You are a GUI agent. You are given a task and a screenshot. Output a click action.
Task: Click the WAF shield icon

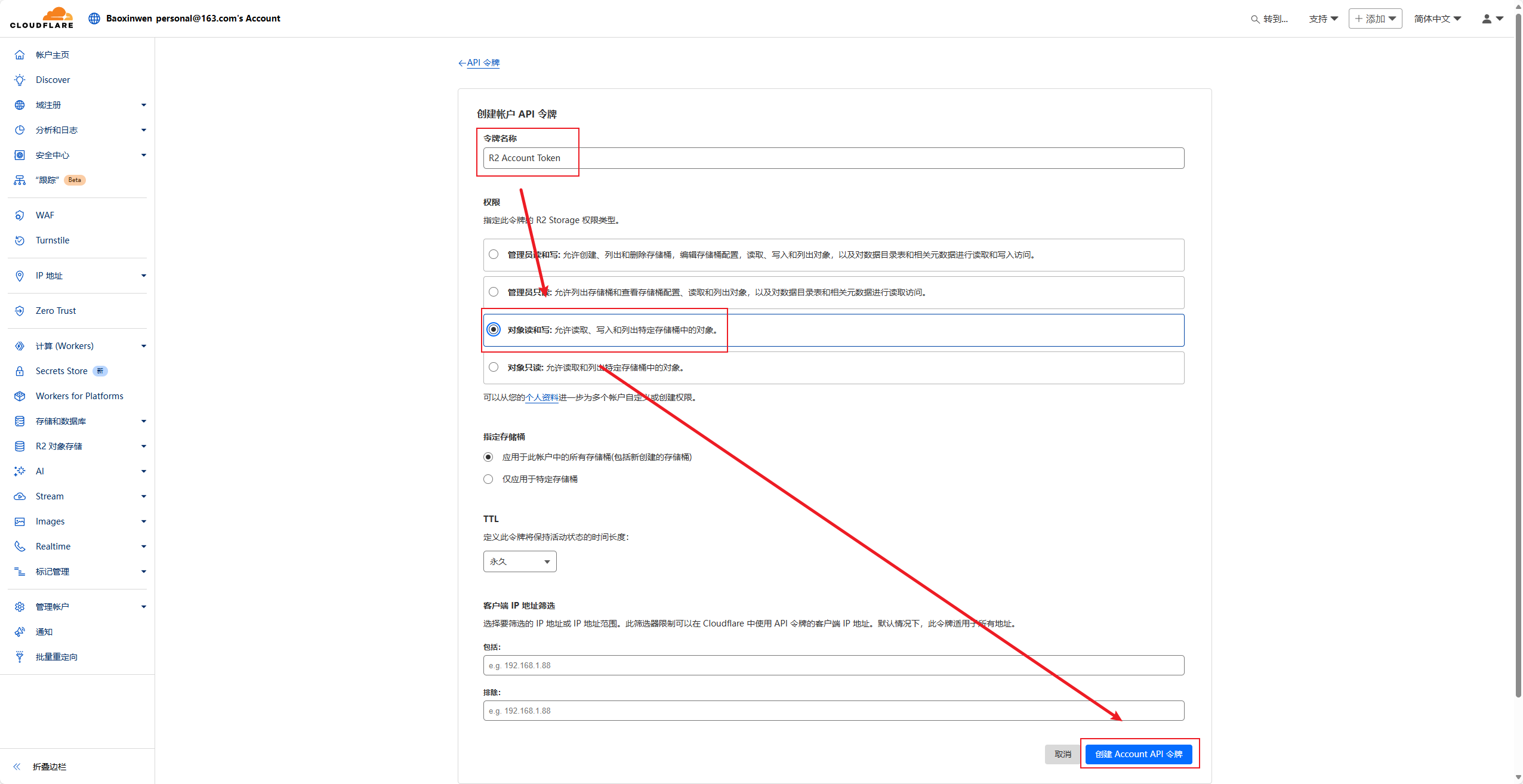[x=20, y=215]
